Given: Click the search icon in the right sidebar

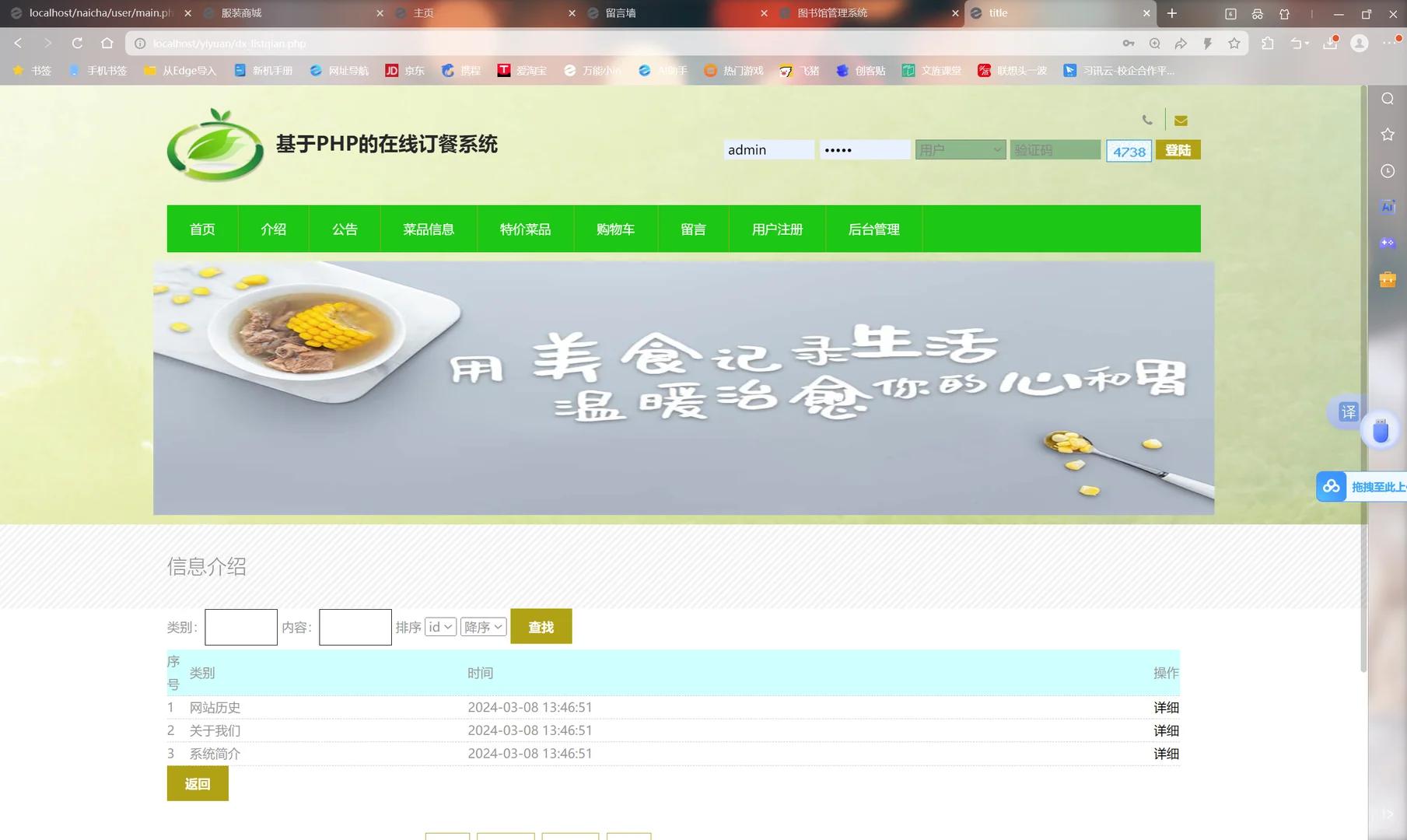Looking at the screenshot, I should 1387,99.
